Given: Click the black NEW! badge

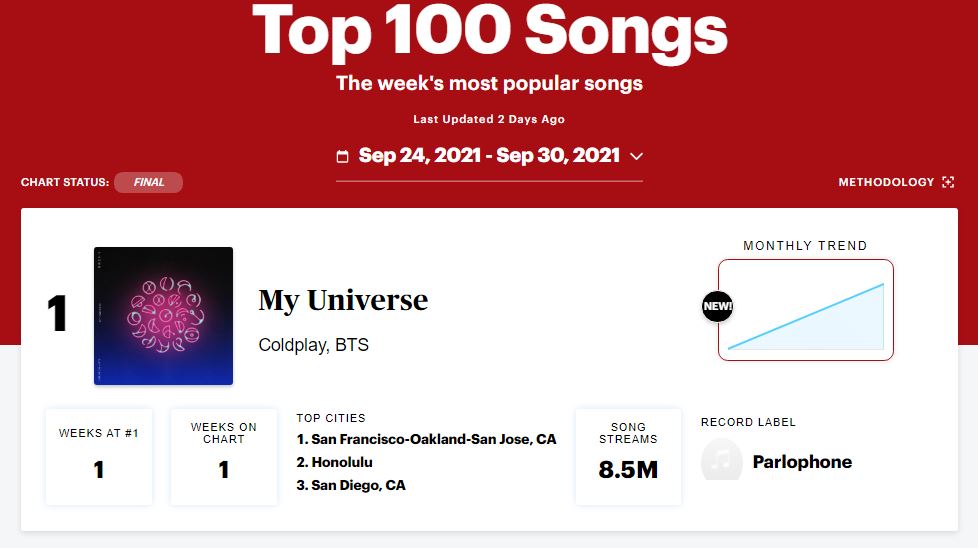Looking at the screenshot, I should tap(717, 306).
